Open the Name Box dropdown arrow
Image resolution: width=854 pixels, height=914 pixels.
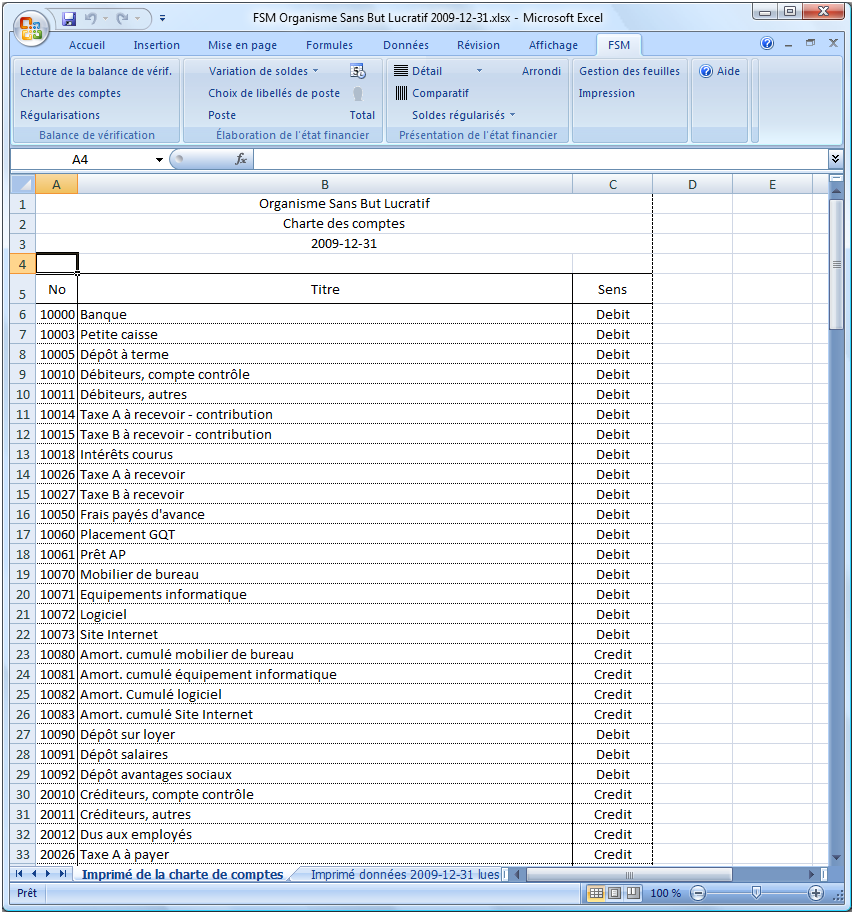(159, 160)
